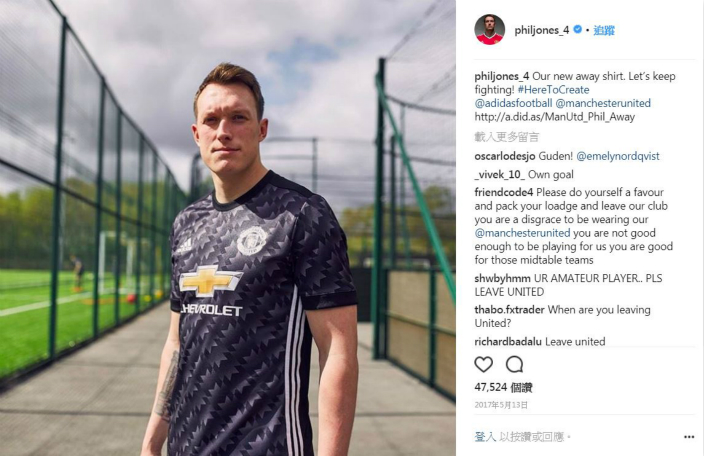Open the friendcode4 commenter profile

(x=504, y=192)
